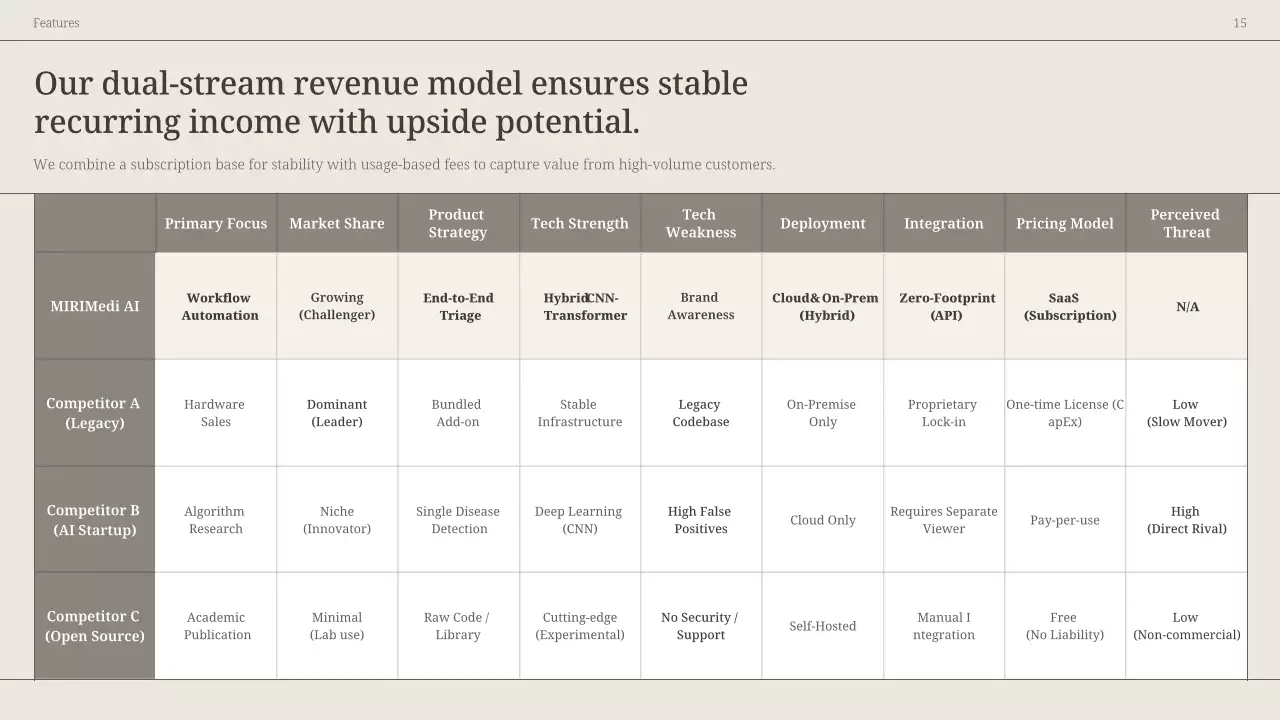1280x720 pixels.
Task: Select the "SaaS (Subscription)" cell
Action: (1069, 306)
